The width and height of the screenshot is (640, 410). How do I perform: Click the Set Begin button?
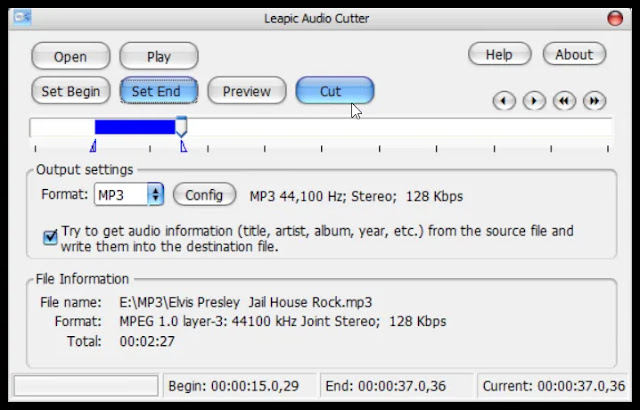coord(71,91)
